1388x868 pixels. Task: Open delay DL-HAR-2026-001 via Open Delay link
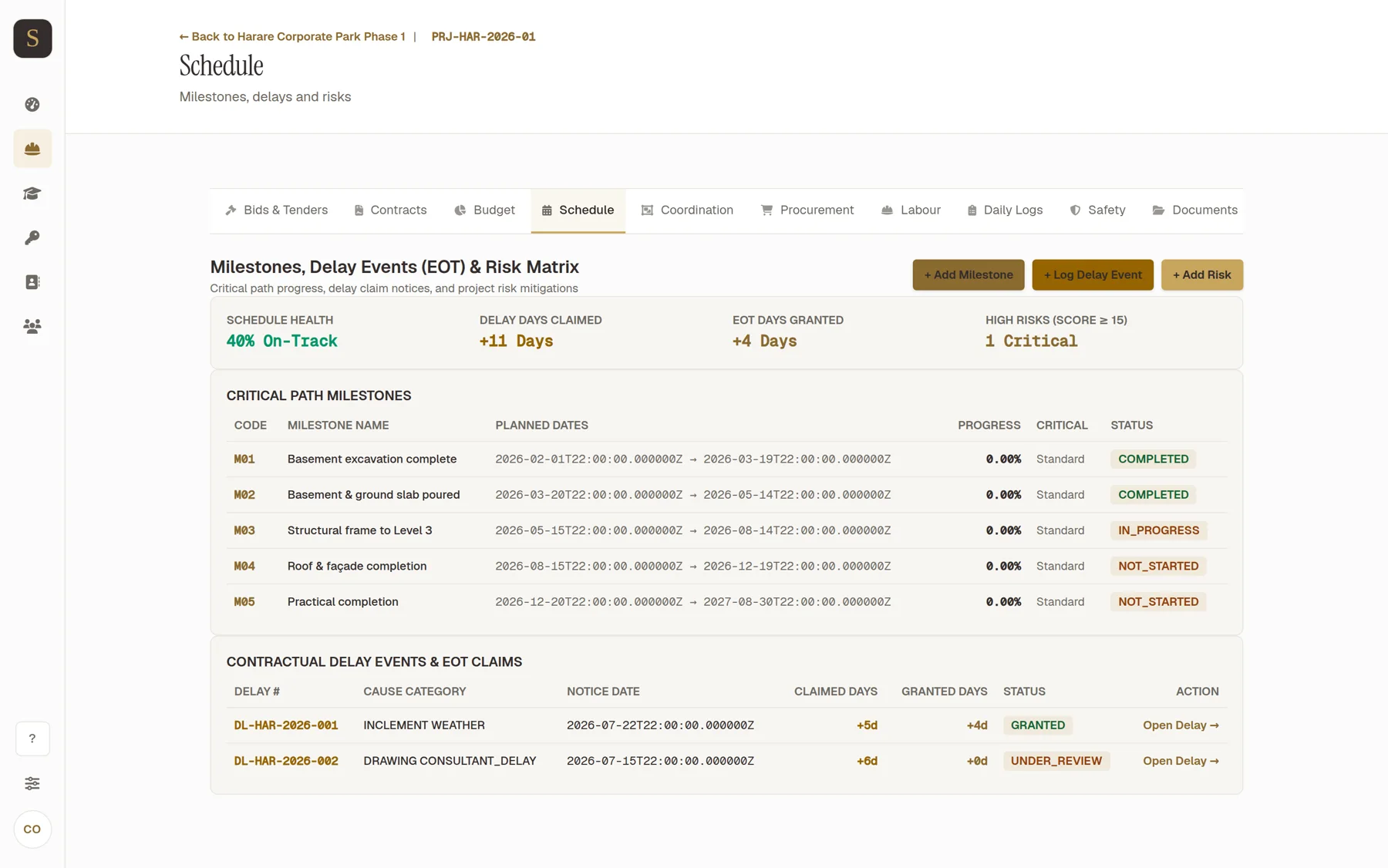[1181, 725]
